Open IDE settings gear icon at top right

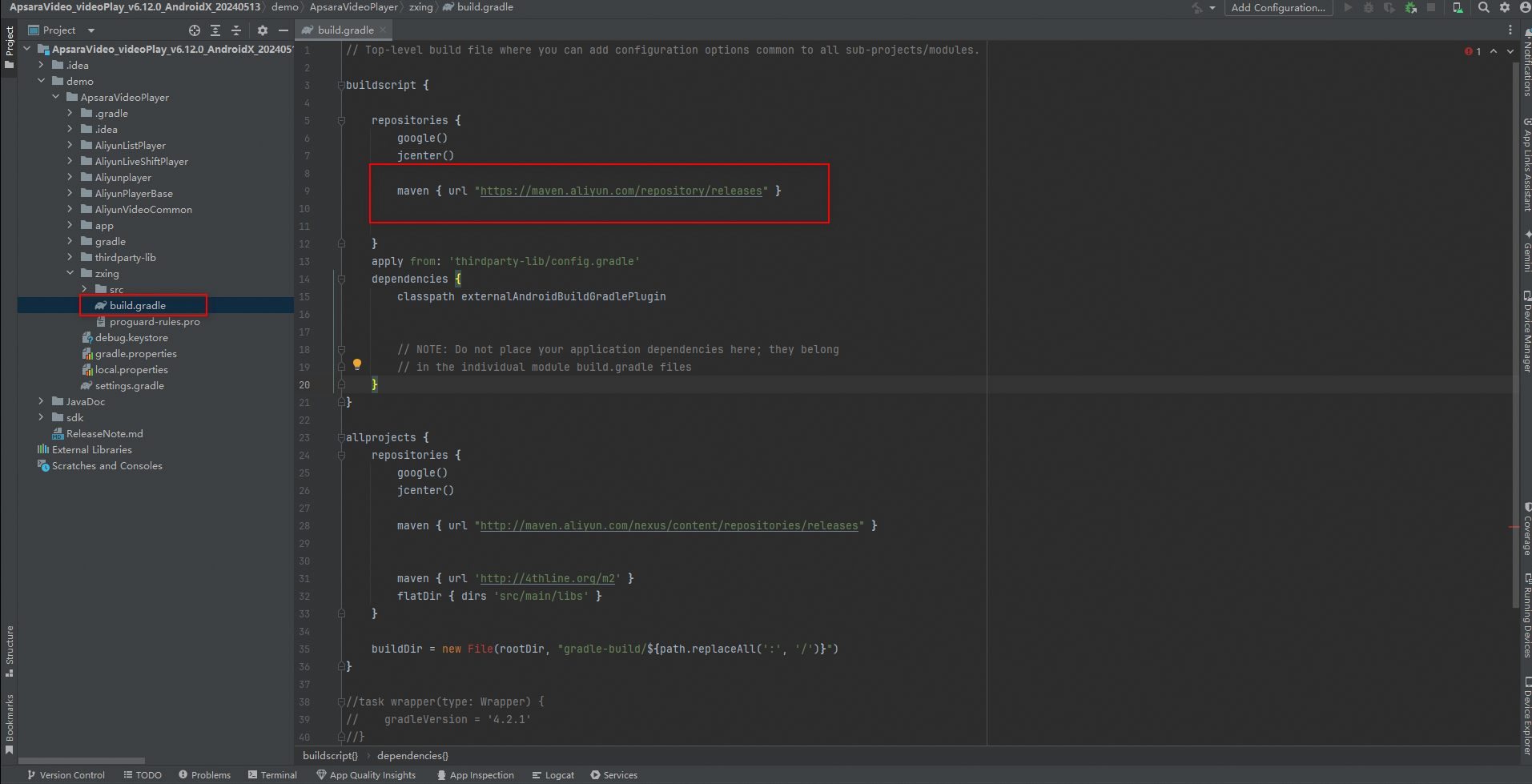tap(1505, 8)
